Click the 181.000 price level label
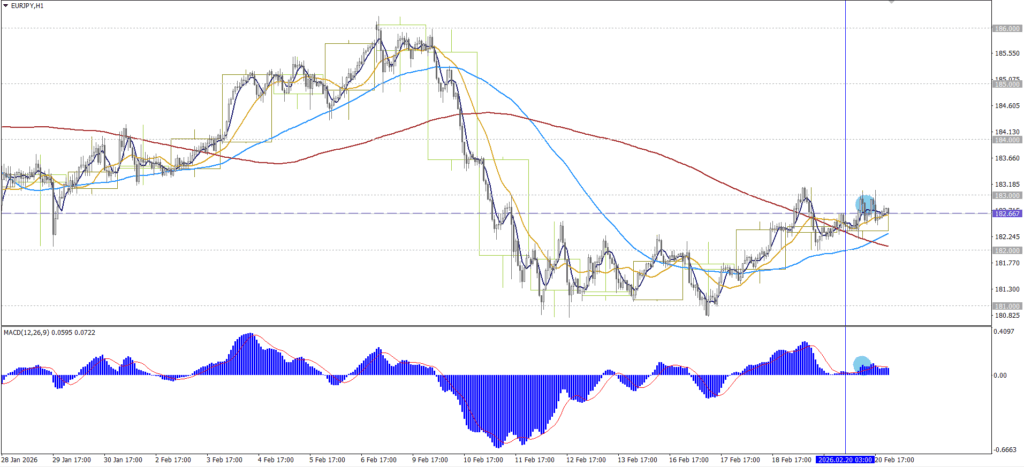 pyautogui.click(x=1004, y=305)
